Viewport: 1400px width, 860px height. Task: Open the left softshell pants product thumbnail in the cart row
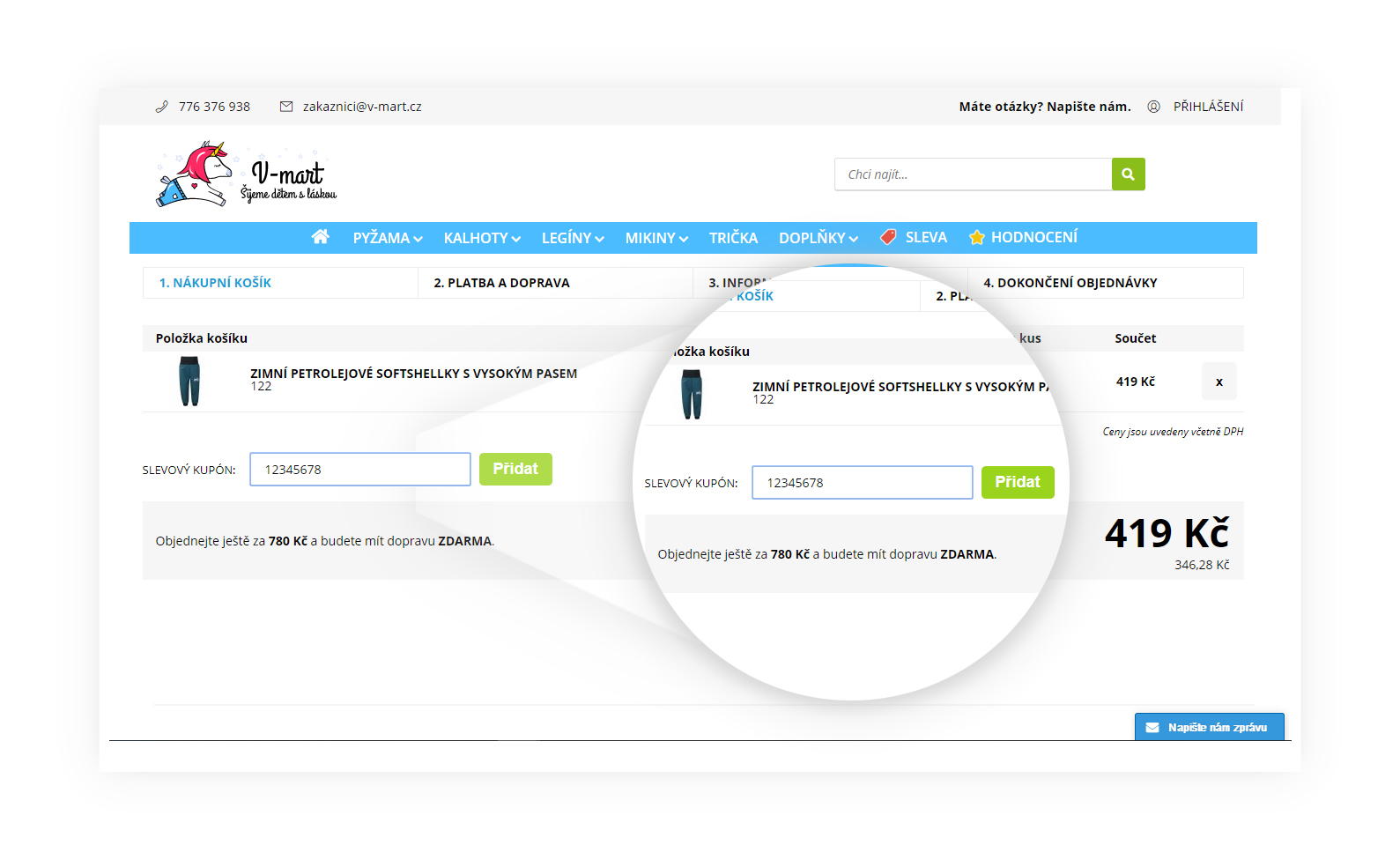coord(189,382)
